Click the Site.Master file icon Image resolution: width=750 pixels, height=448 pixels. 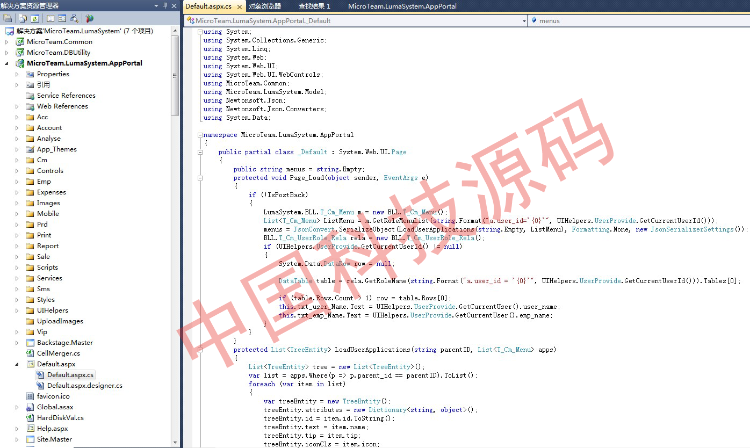pyautogui.click(x=30, y=439)
